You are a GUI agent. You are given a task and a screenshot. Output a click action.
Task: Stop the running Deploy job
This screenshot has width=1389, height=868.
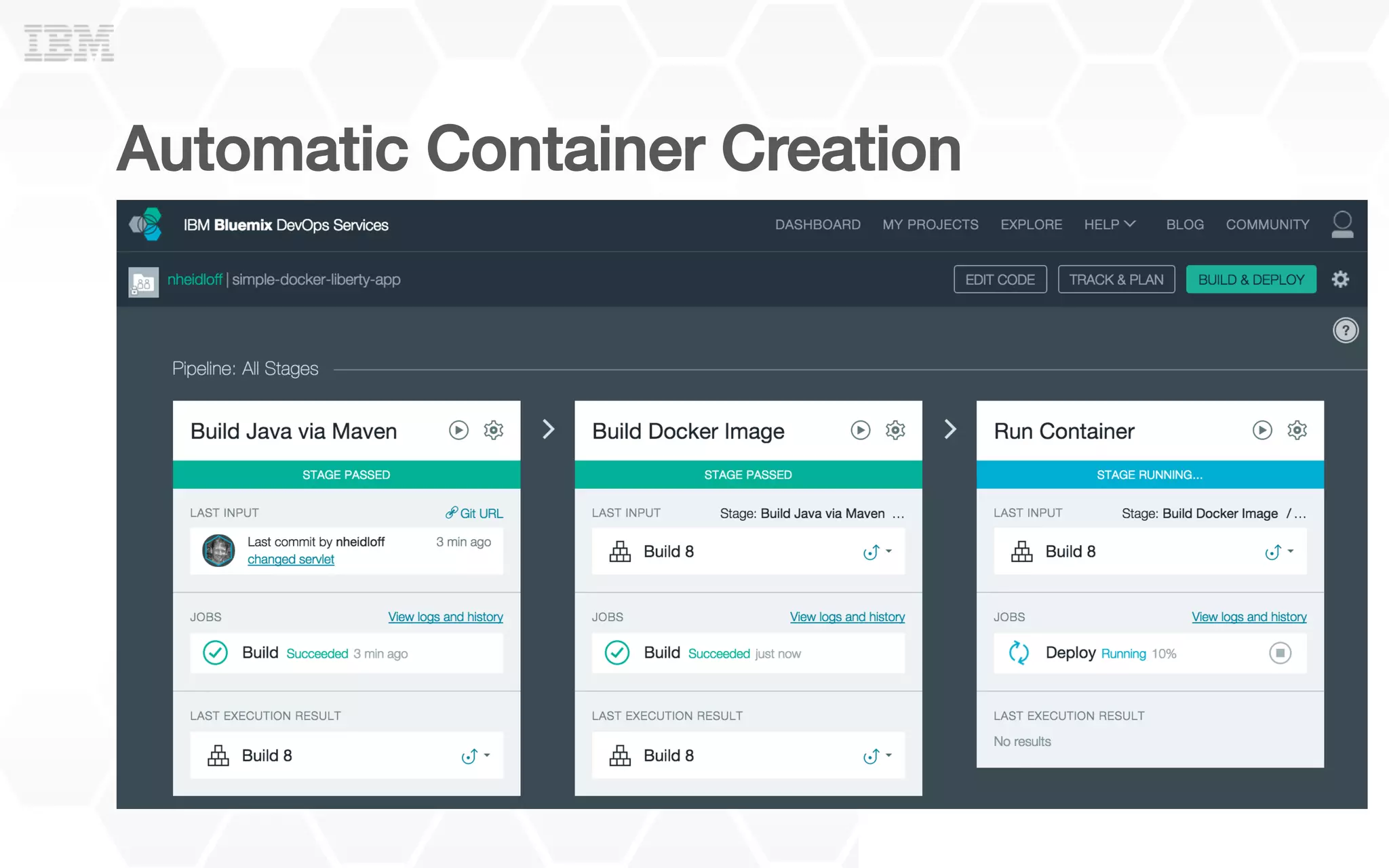1280,653
